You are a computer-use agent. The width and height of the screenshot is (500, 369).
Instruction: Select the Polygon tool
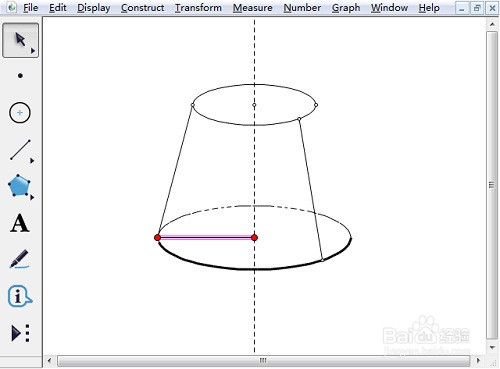coord(19,186)
